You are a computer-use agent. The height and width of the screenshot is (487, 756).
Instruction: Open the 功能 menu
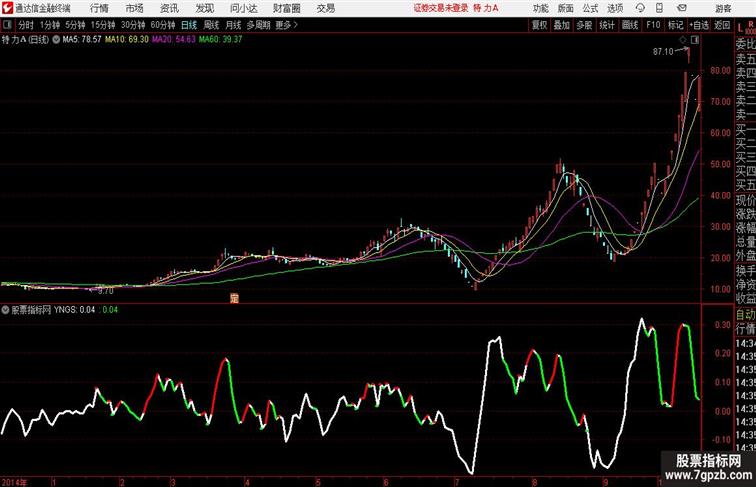(x=540, y=8)
